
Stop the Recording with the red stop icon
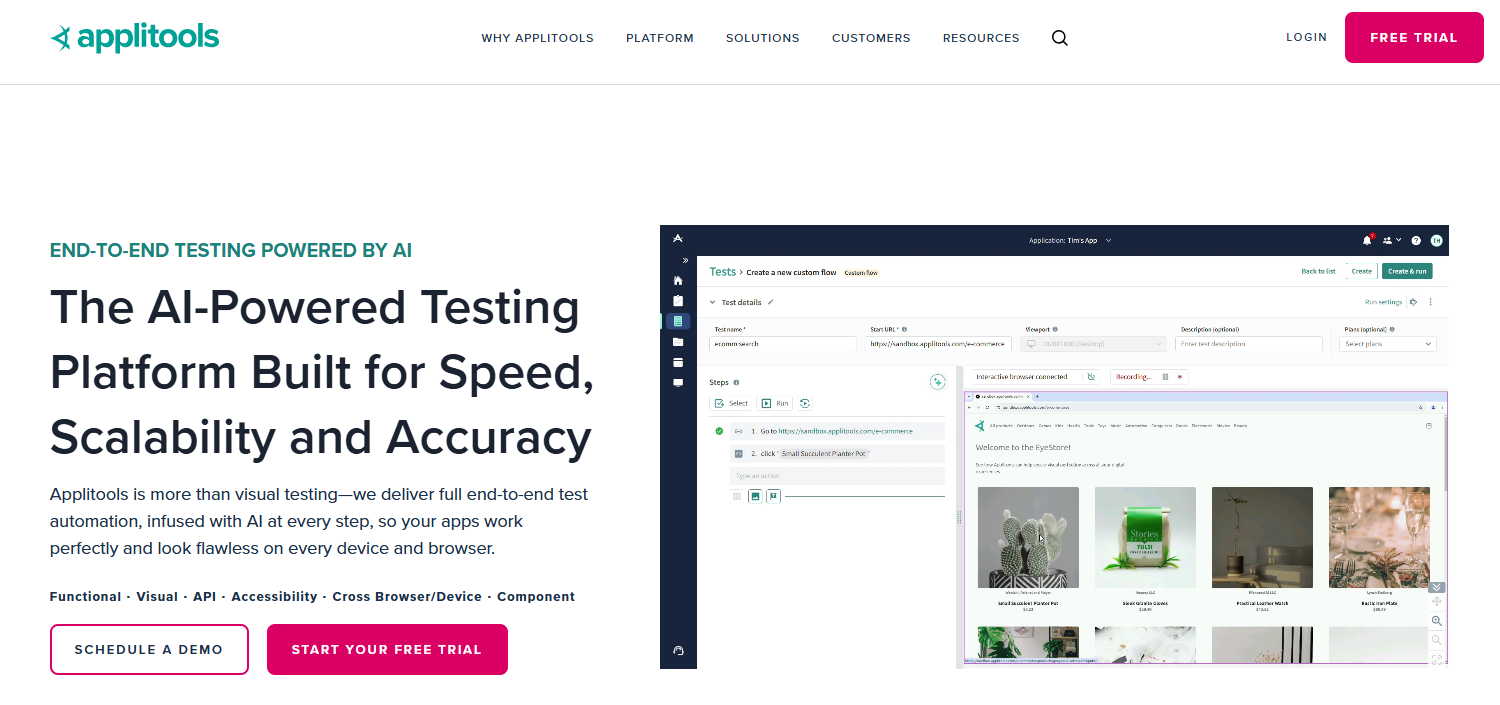1180,376
